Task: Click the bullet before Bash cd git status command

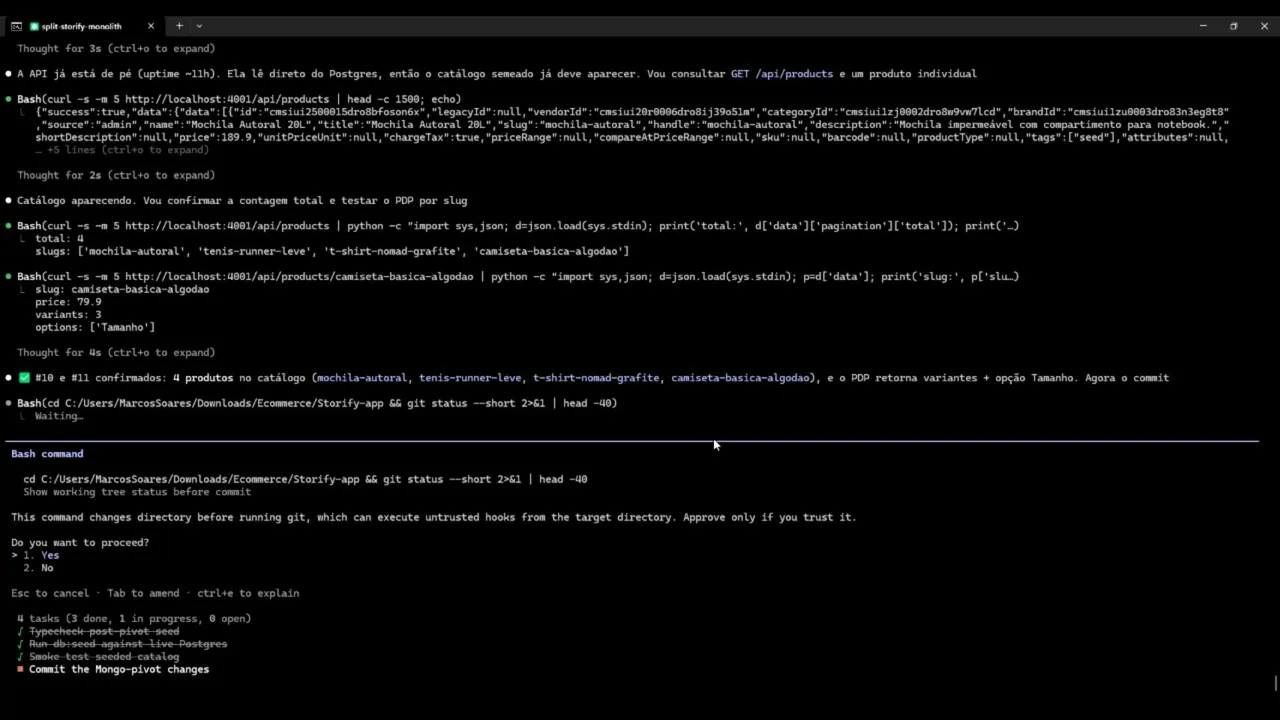Action: [9, 403]
